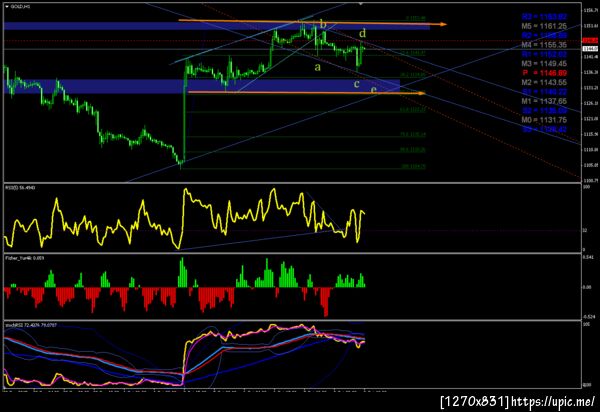Screen dimensions: 600x412
Task: Click the RSI(5) indicator label
Action: point(20,188)
